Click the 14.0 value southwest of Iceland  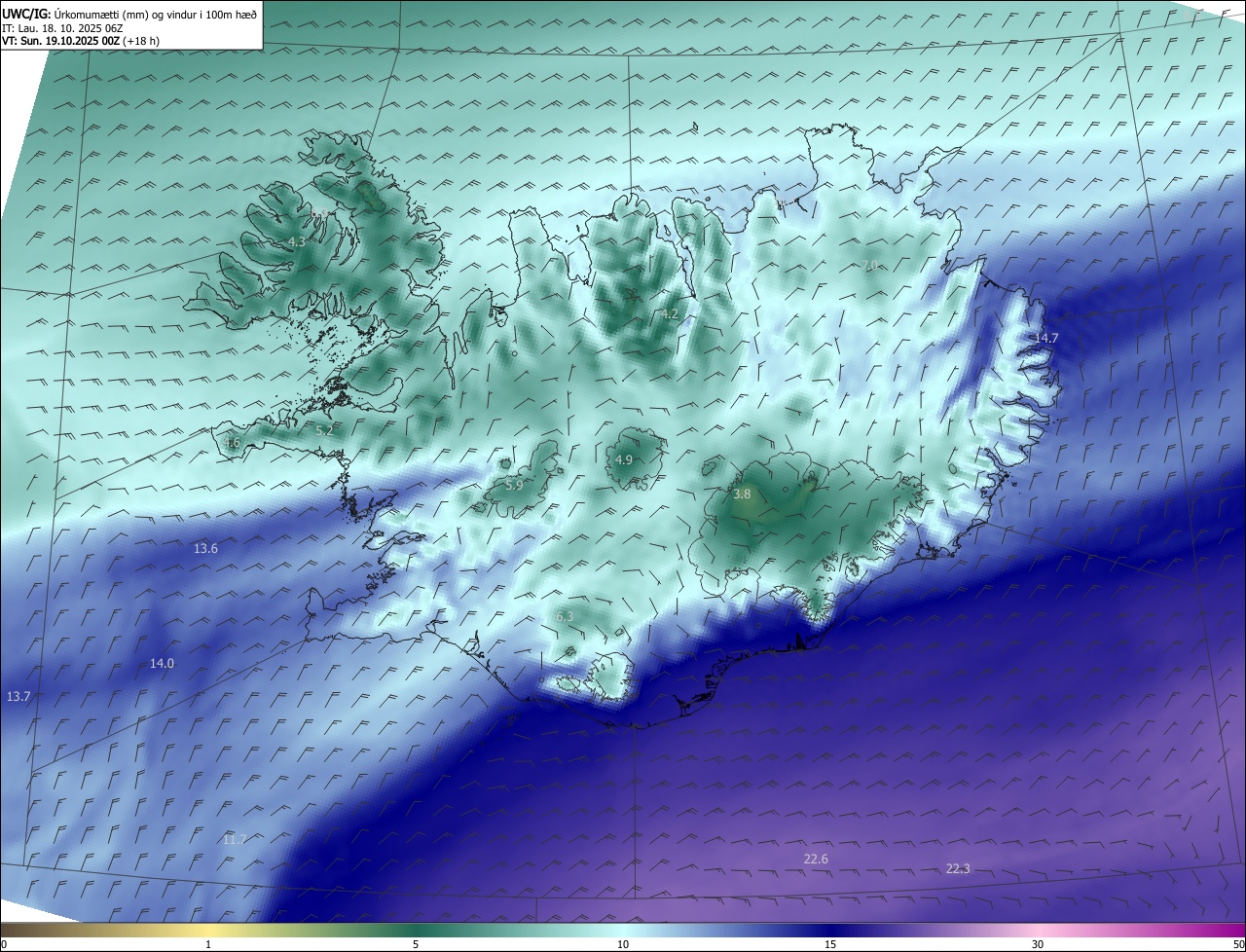pos(162,663)
